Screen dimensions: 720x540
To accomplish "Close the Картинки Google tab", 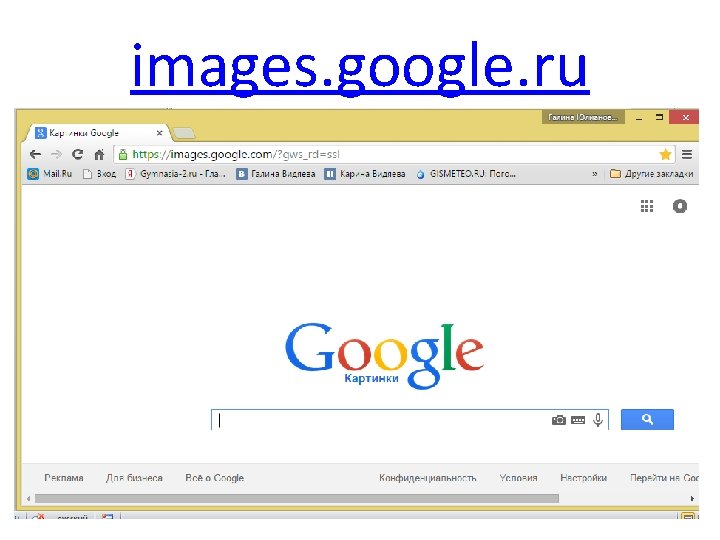I will (159, 133).
